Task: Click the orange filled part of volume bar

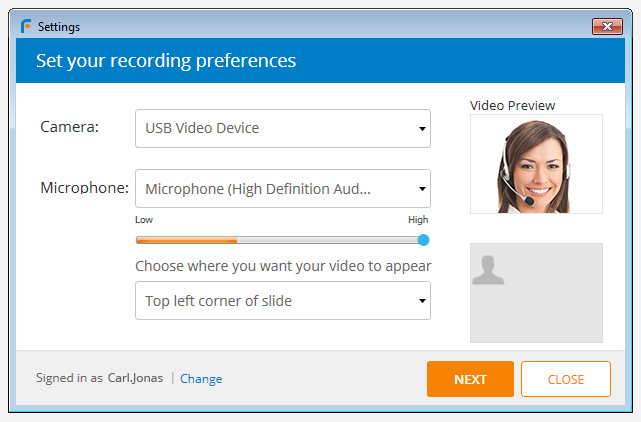Action: point(186,241)
